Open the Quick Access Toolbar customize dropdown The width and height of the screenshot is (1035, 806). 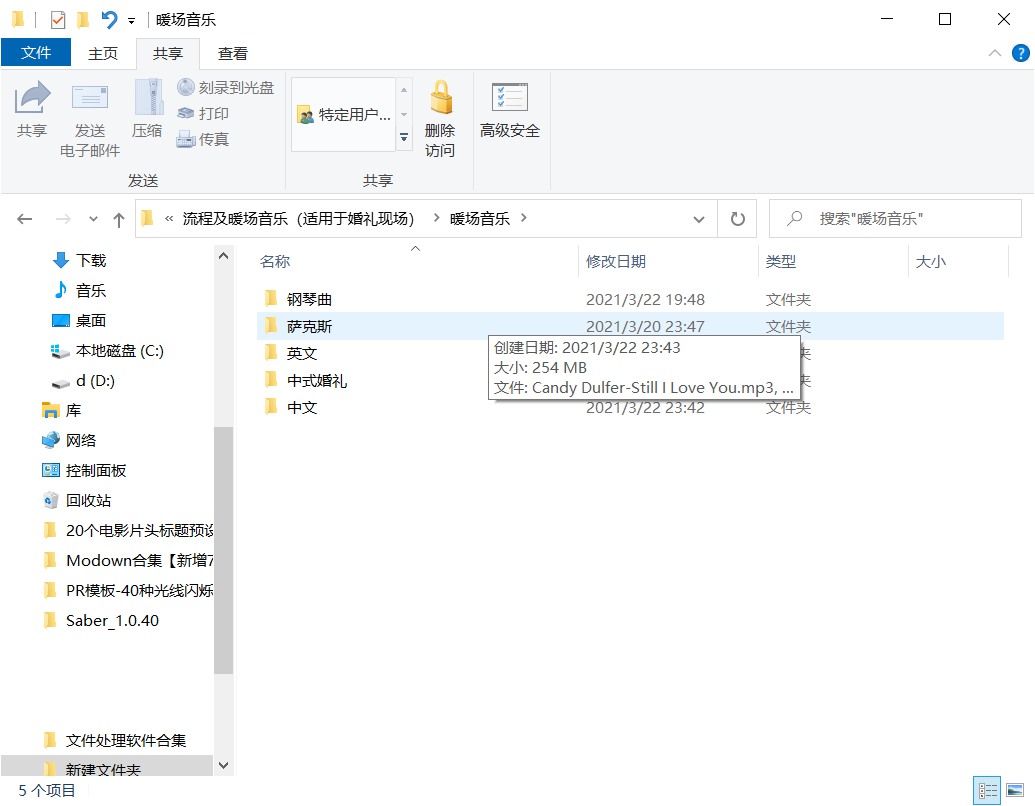[131, 21]
